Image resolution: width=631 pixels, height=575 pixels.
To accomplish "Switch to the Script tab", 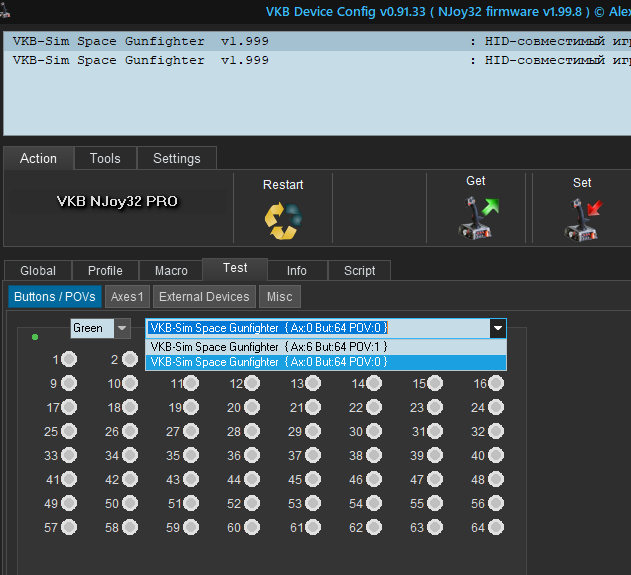I will [x=360, y=271].
